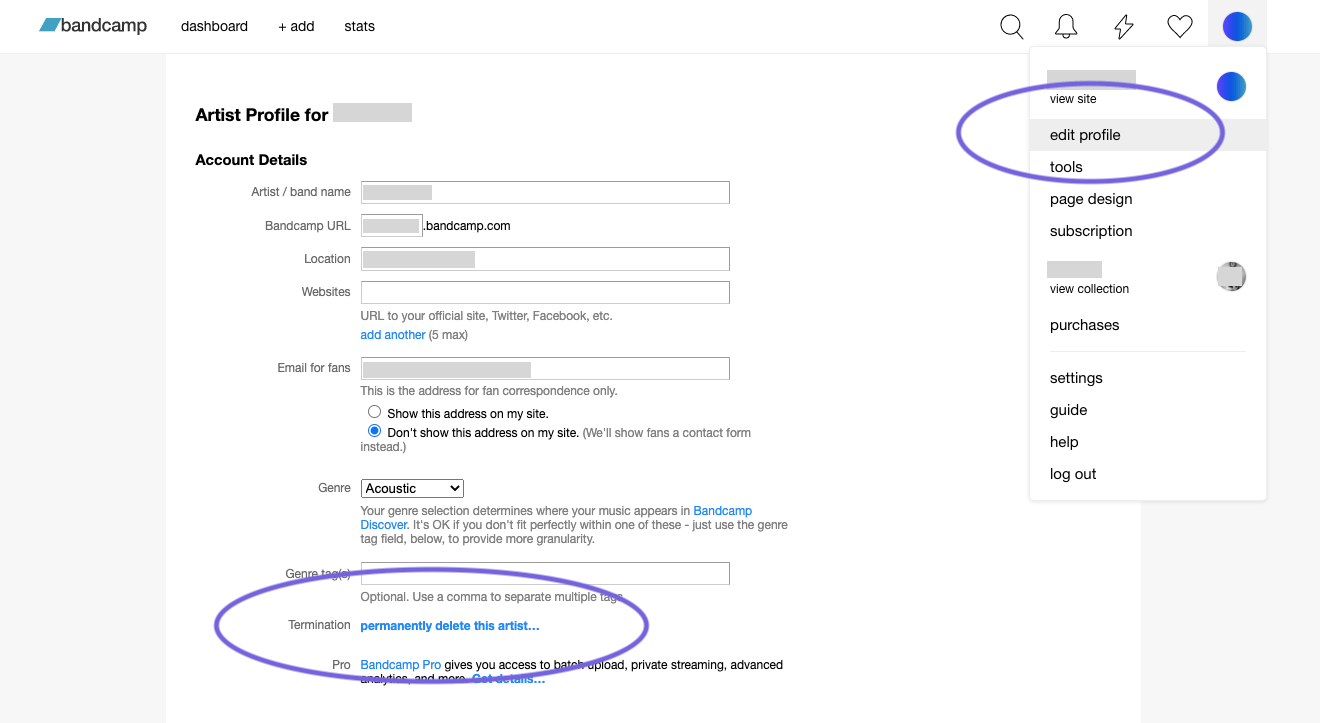The height and width of the screenshot is (723, 1320).
Task: Open the search icon in top bar
Action: pos(1011,26)
